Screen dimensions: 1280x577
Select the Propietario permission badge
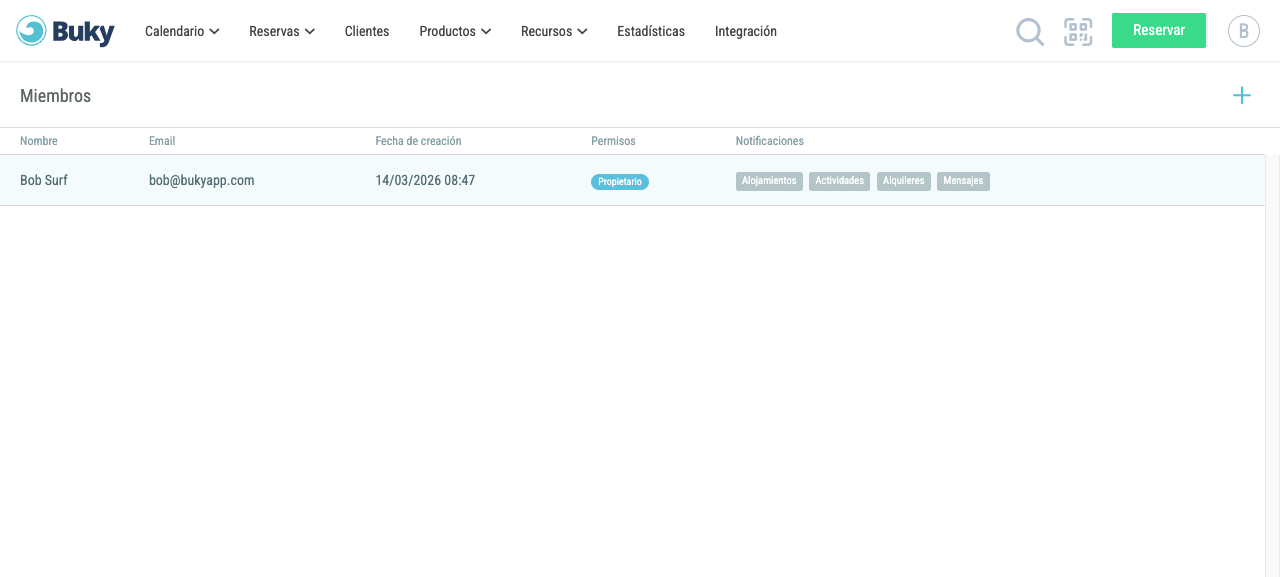(x=620, y=182)
